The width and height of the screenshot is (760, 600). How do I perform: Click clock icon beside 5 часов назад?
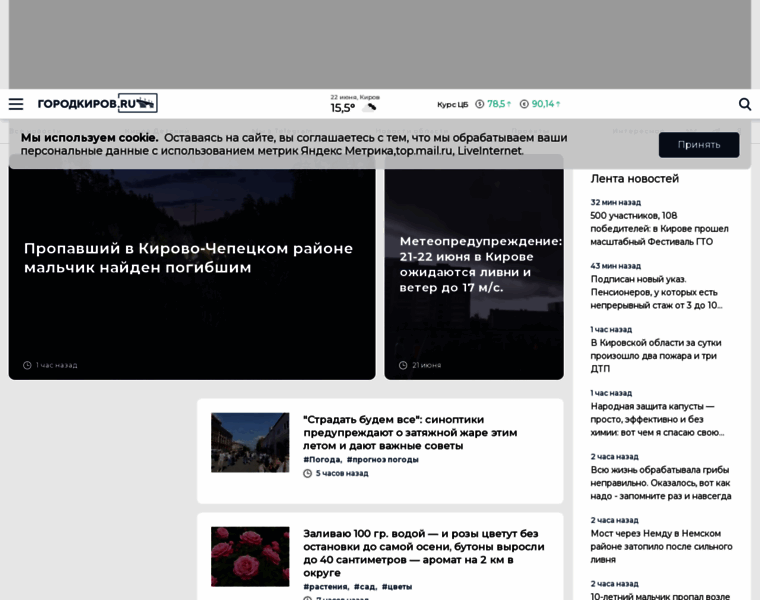(x=307, y=474)
